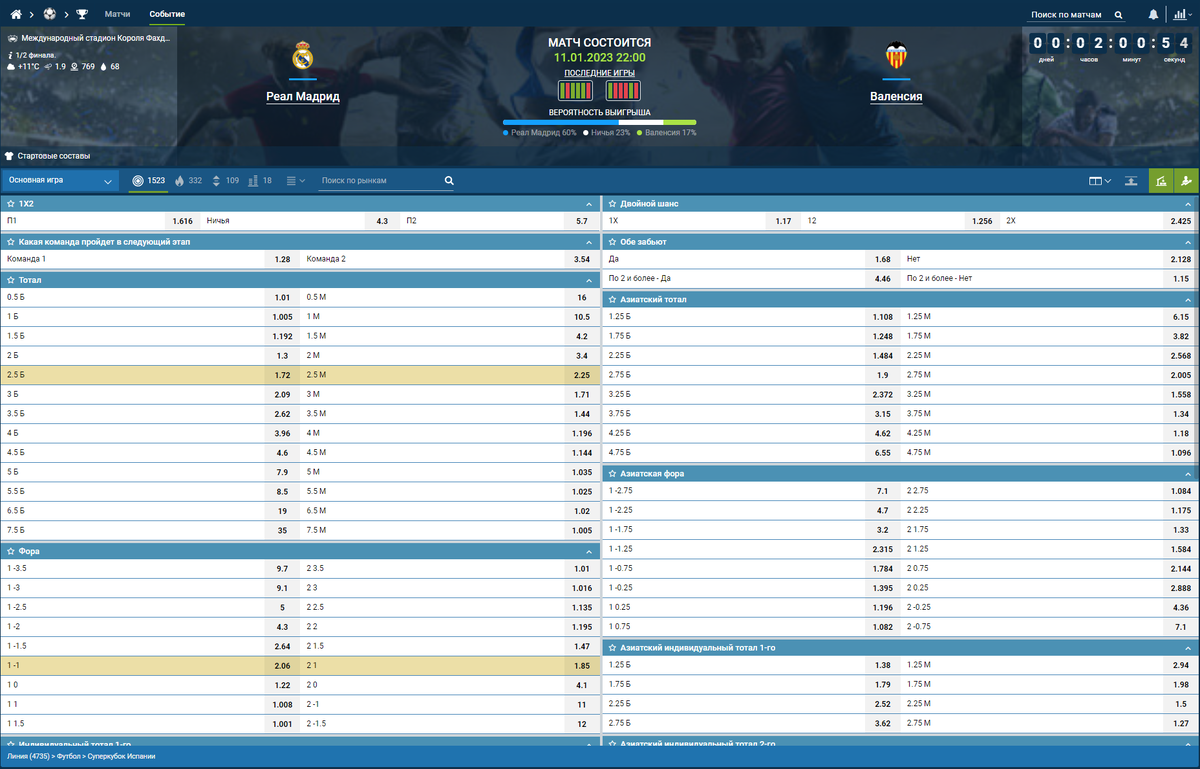The width and height of the screenshot is (1200, 769).
Task: Open the list view options dropdown
Action: click(x=296, y=181)
